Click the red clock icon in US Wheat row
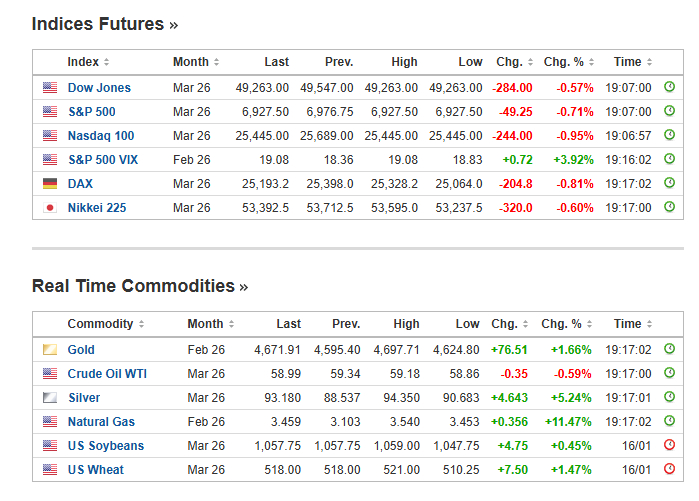Image resolution: width=699 pixels, height=501 pixels. point(670,469)
